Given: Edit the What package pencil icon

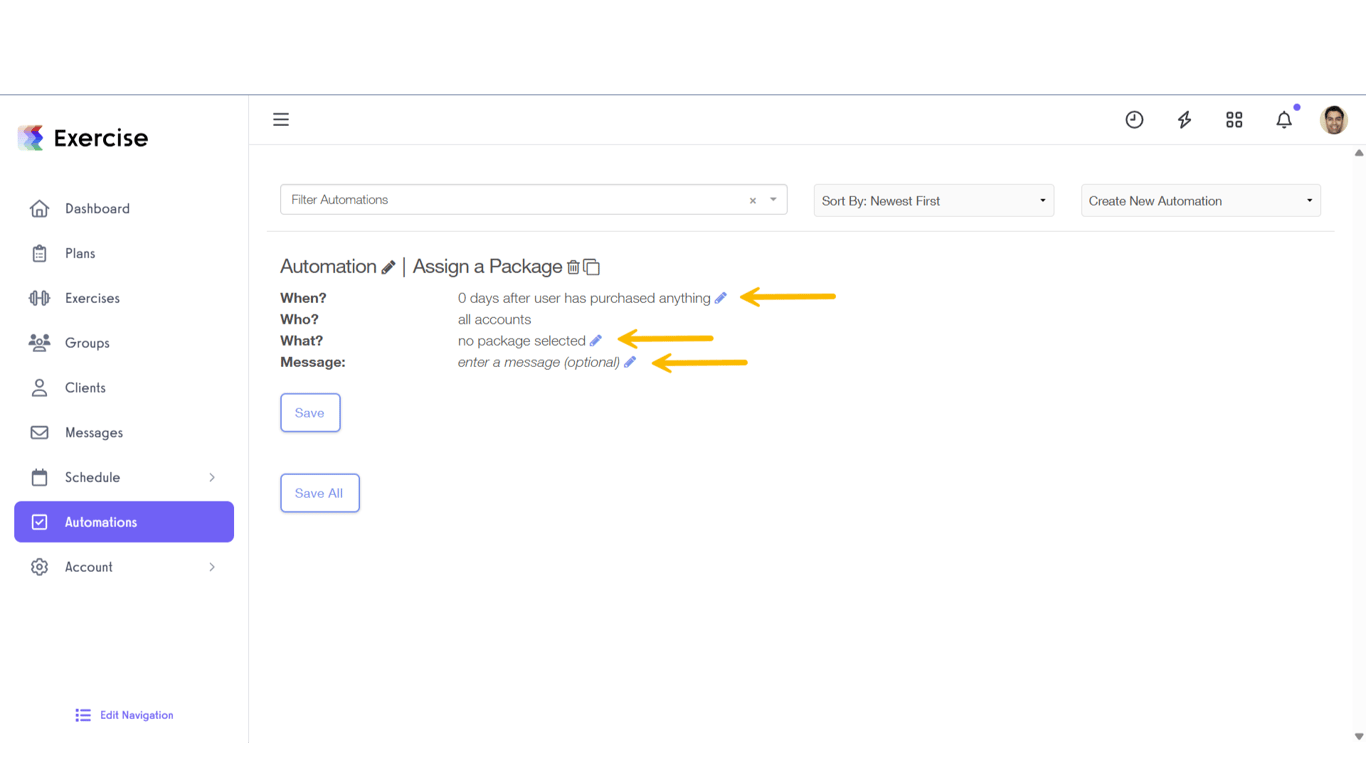Looking at the screenshot, I should 596,341.
